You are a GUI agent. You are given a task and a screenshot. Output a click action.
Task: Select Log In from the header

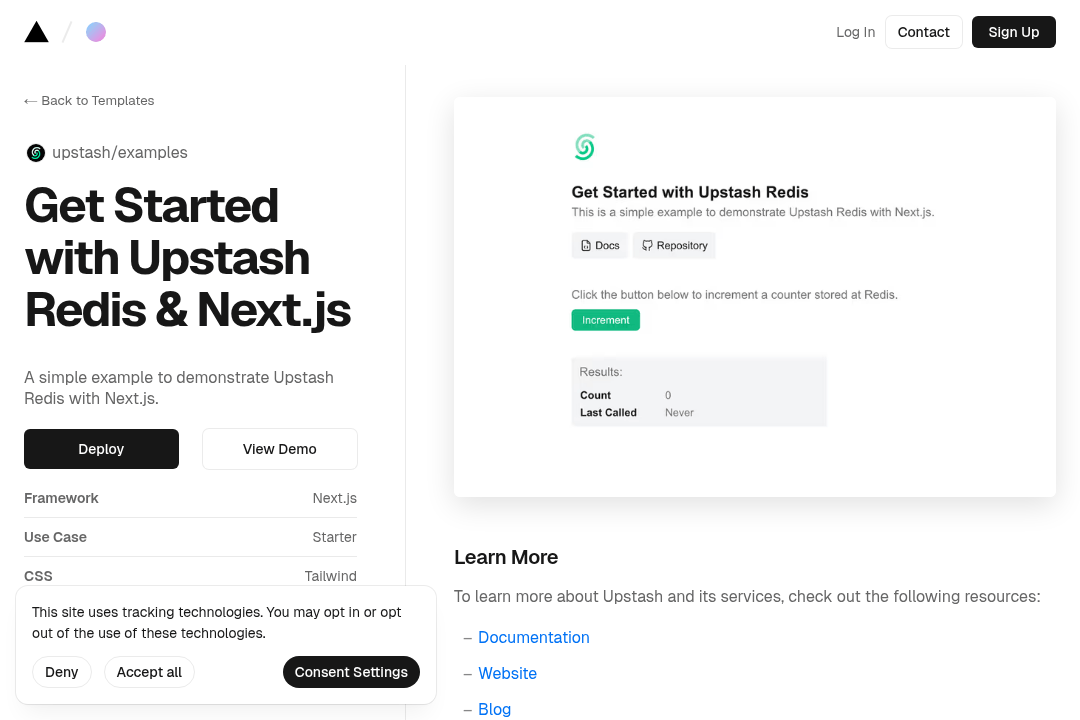point(855,31)
